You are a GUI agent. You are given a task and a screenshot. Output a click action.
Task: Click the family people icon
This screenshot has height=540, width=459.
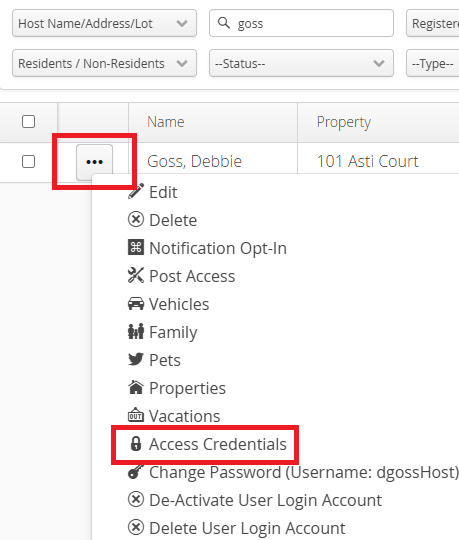tap(136, 332)
